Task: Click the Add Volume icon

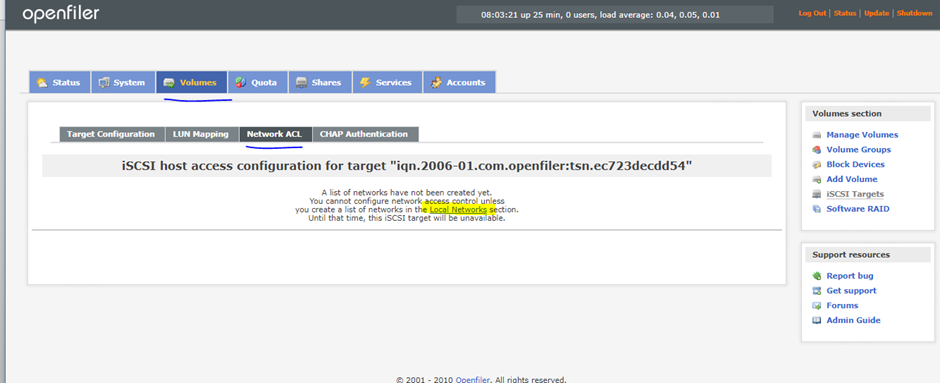Action: [816, 179]
